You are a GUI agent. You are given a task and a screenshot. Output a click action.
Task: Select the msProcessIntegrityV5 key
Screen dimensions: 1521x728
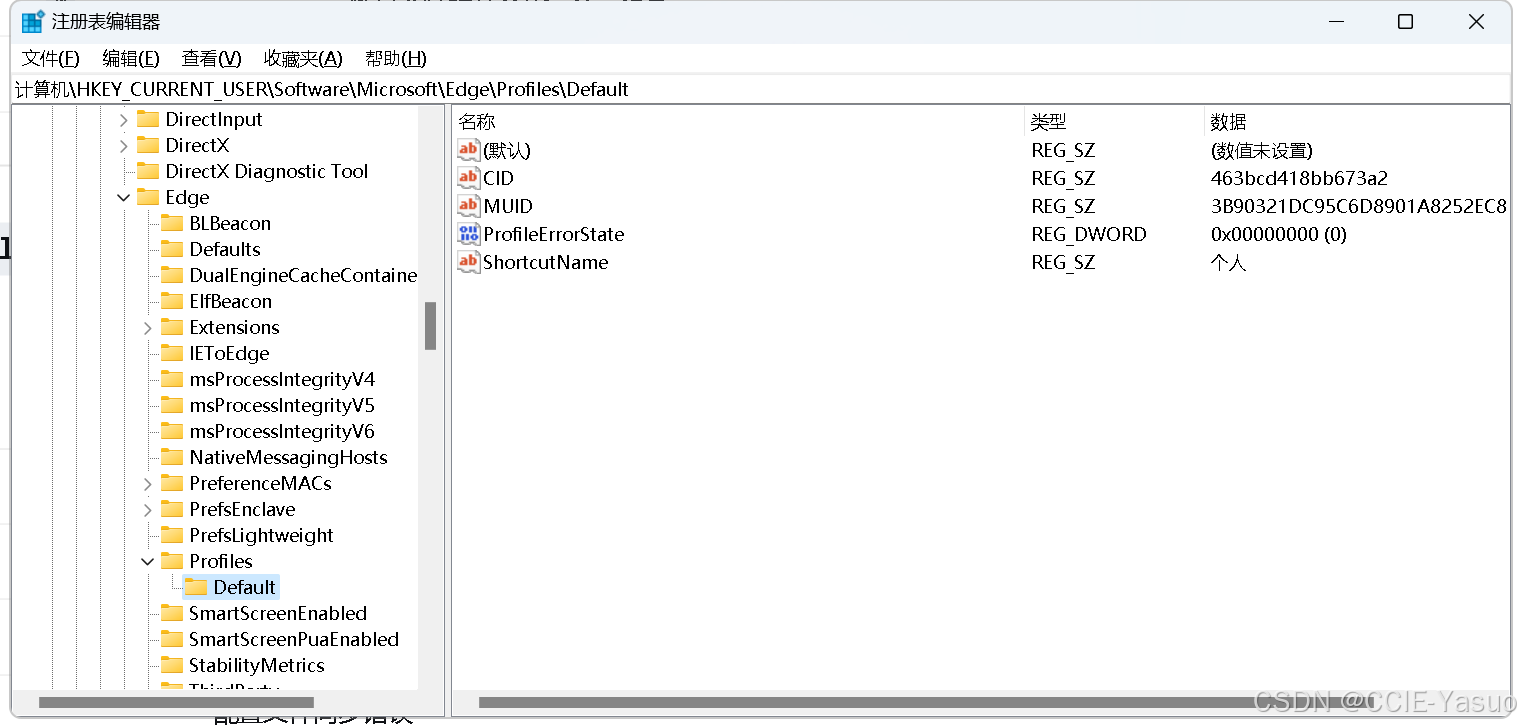pos(282,405)
